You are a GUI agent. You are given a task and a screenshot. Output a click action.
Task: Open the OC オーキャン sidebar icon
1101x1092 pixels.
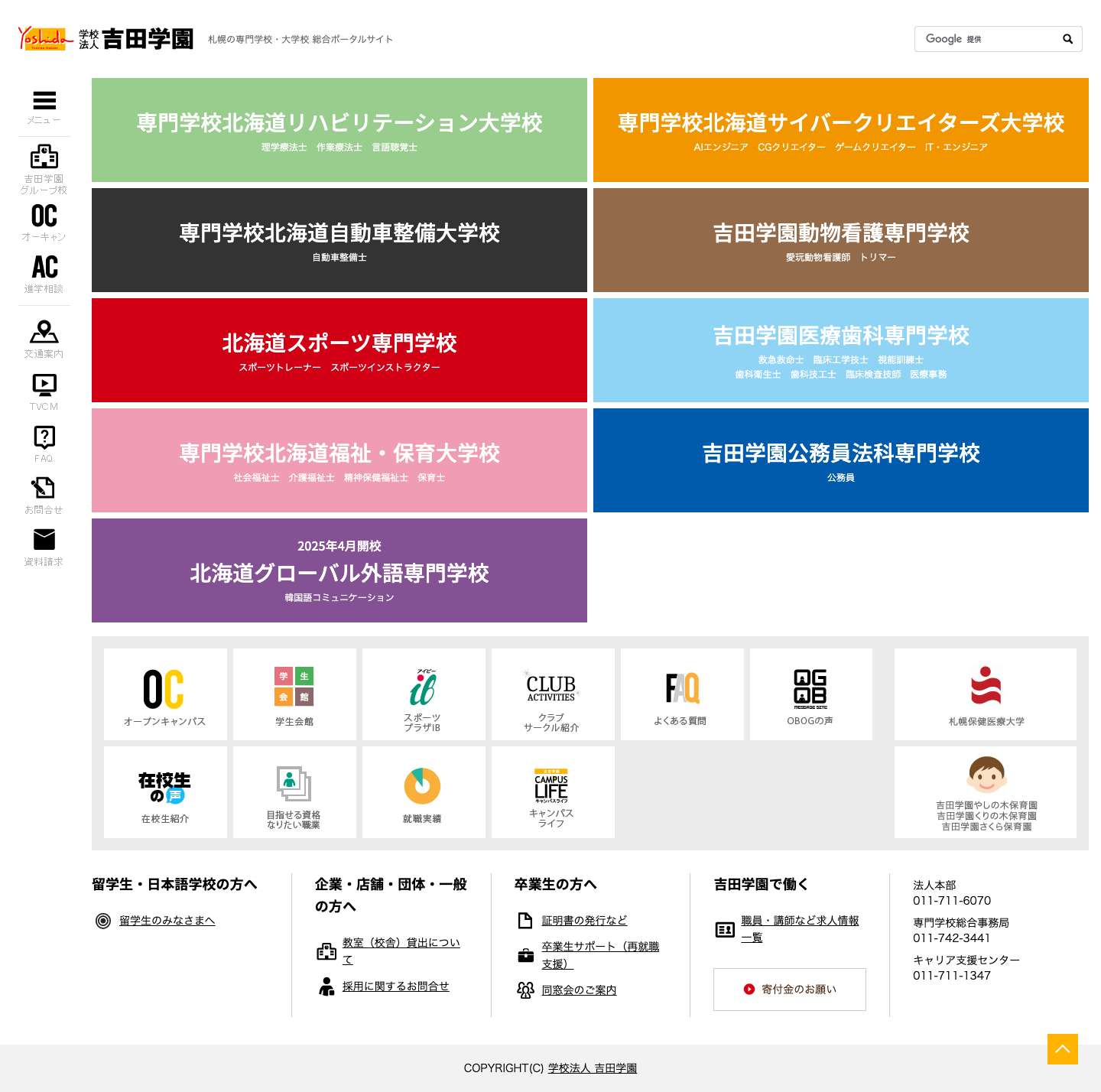[44, 219]
